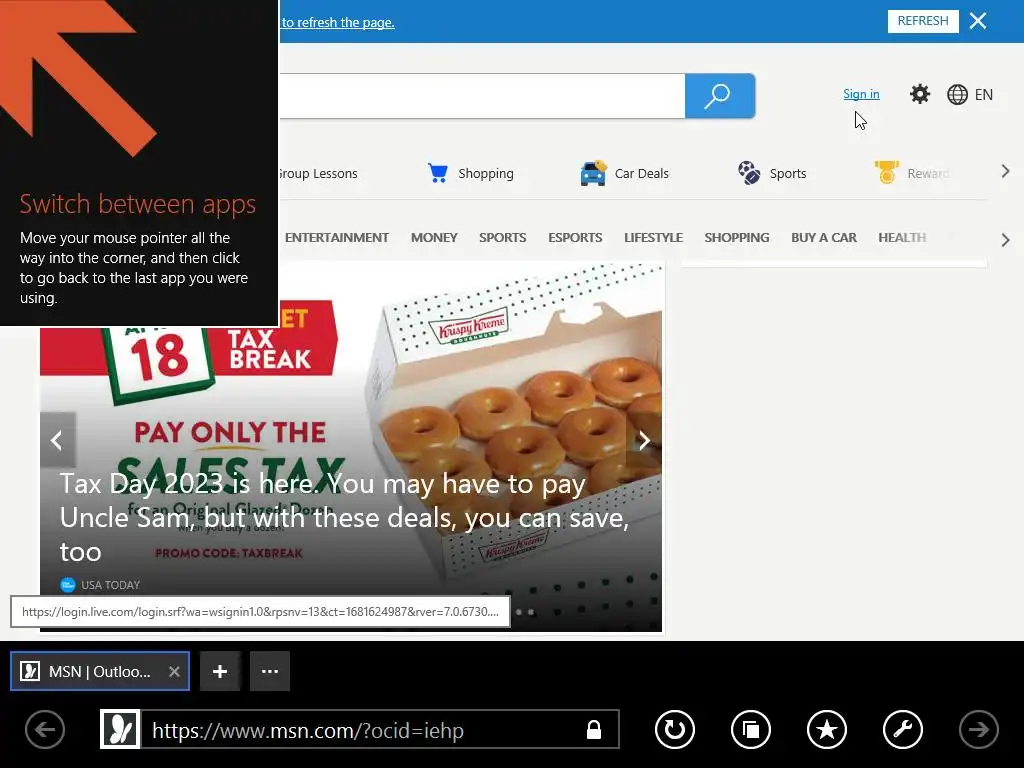Click the blue search magnifier button
1024x768 pixels.
pyautogui.click(x=720, y=96)
